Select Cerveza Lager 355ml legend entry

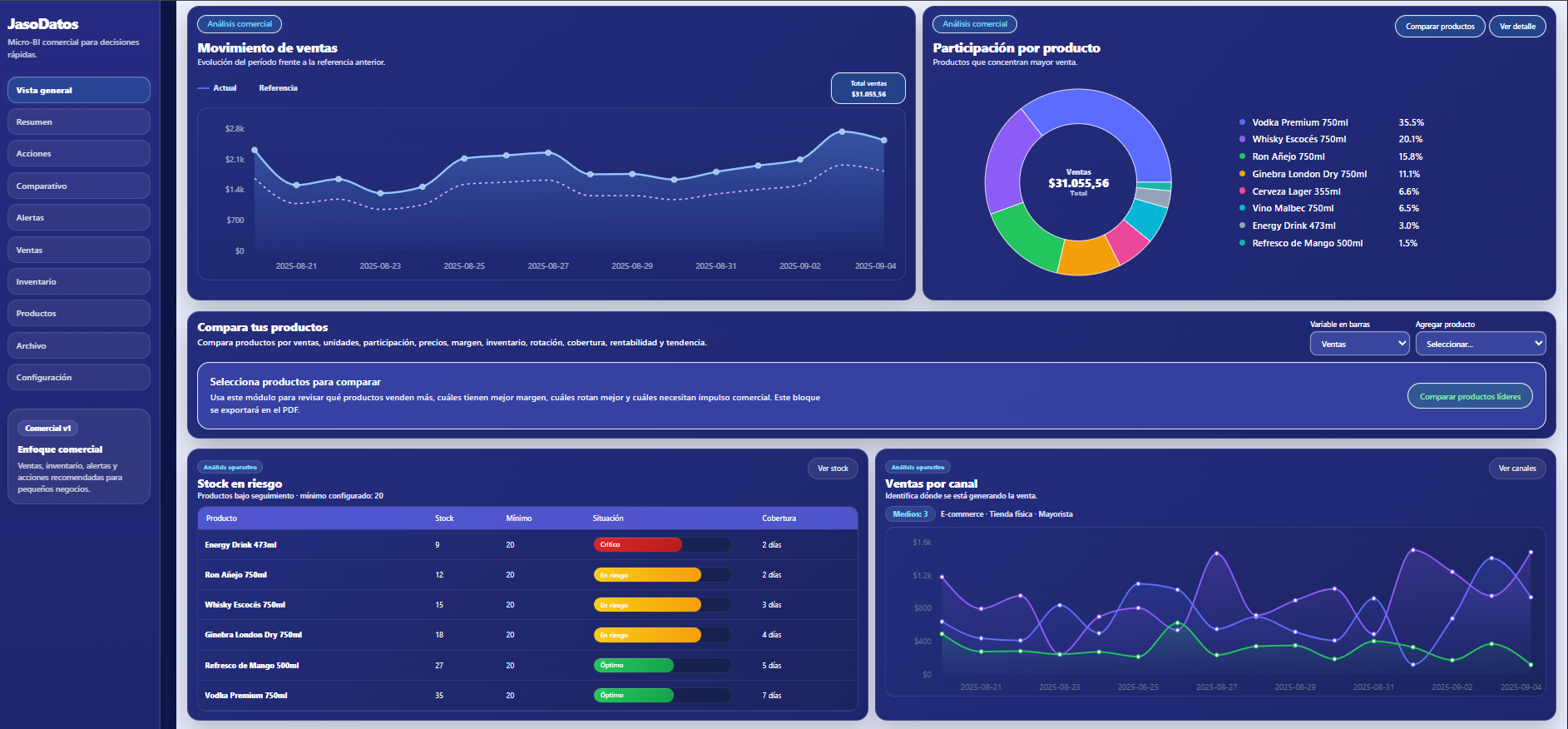click(1331, 191)
